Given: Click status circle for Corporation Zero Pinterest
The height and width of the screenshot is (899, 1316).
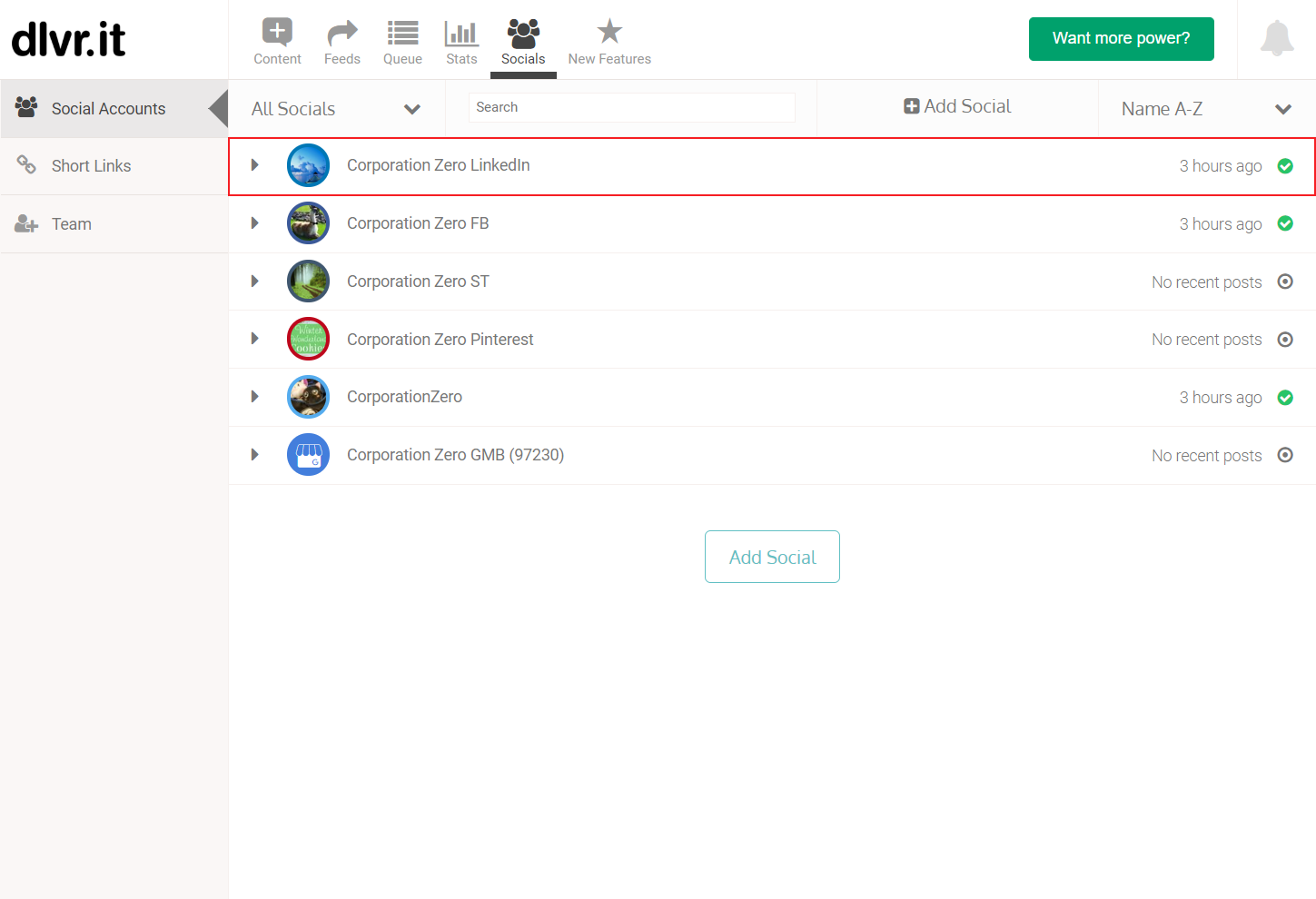Looking at the screenshot, I should 1285,340.
